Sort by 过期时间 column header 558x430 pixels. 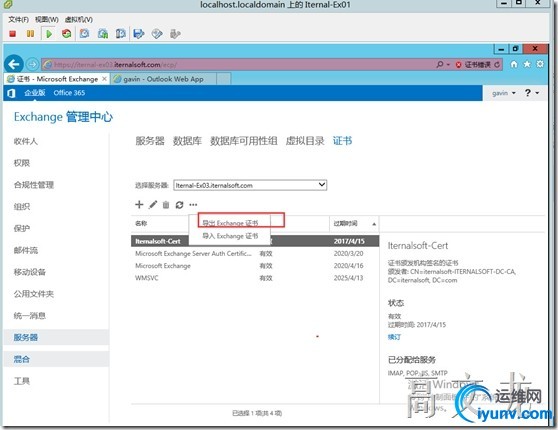click(x=354, y=224)
